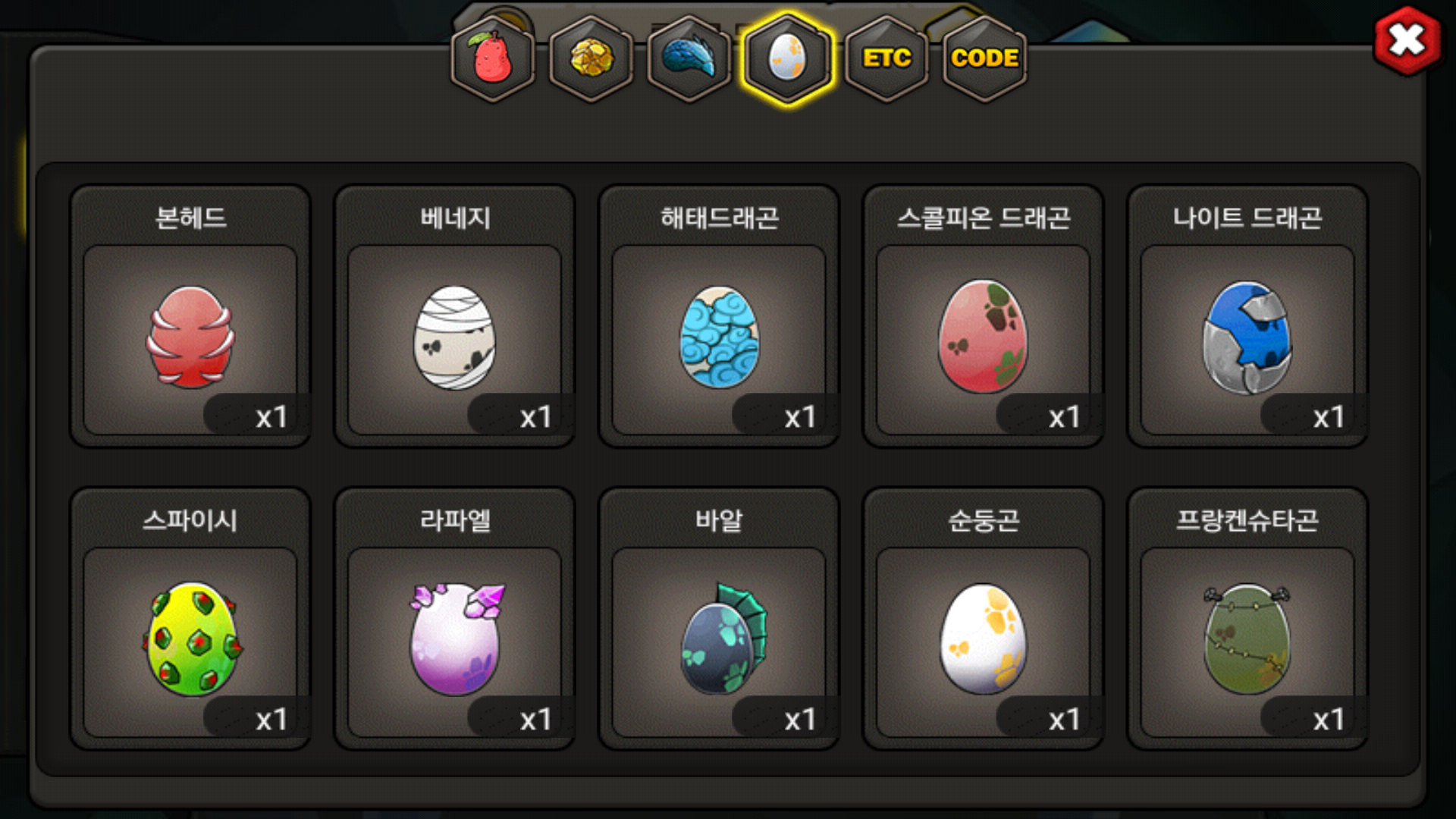Close the inventory with red X
Viewport: 1456px width, 819px height.
[1407, 41]
